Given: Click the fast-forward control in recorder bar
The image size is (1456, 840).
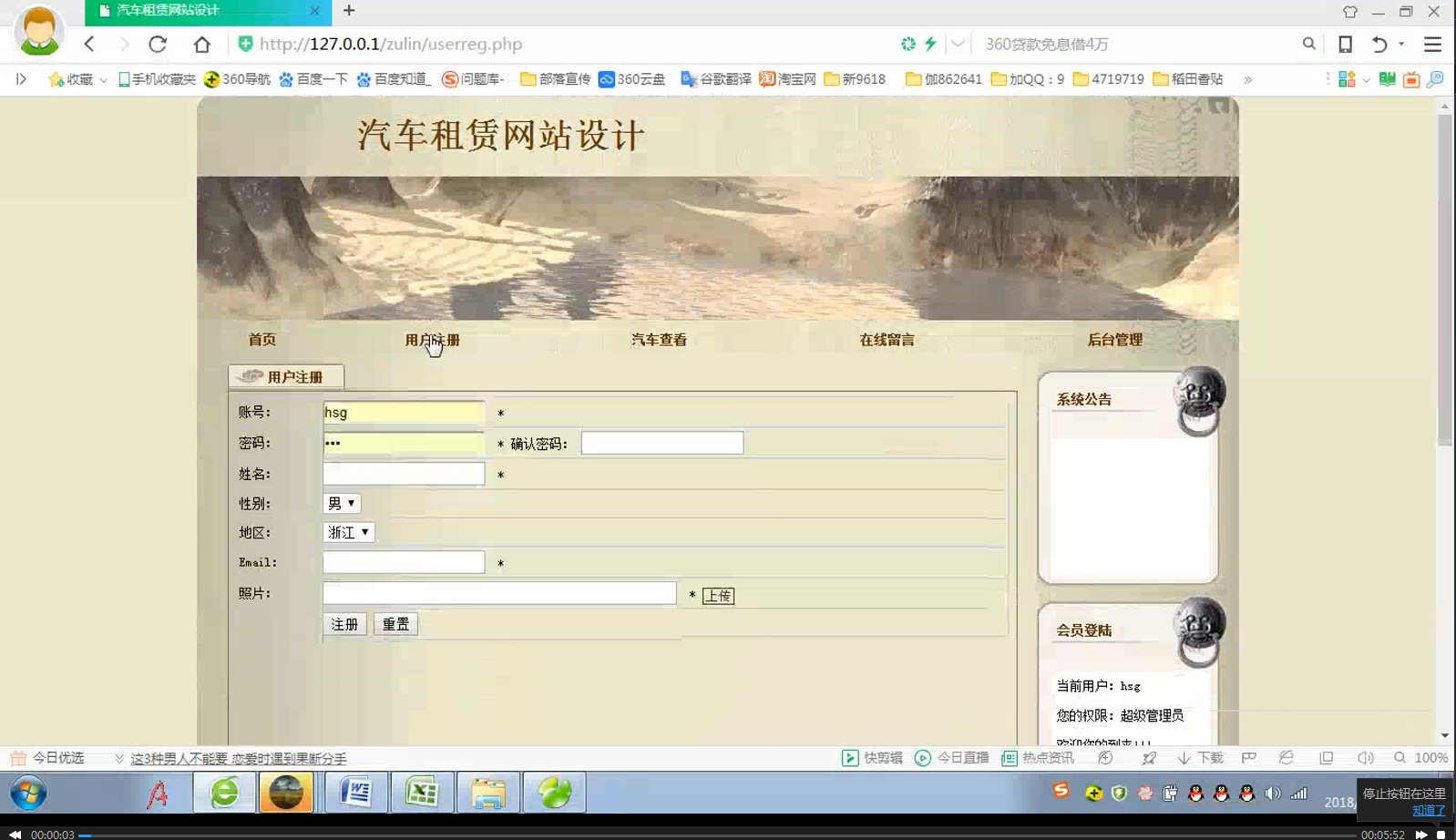Looking at the screenshot, I should [1421, 835].
